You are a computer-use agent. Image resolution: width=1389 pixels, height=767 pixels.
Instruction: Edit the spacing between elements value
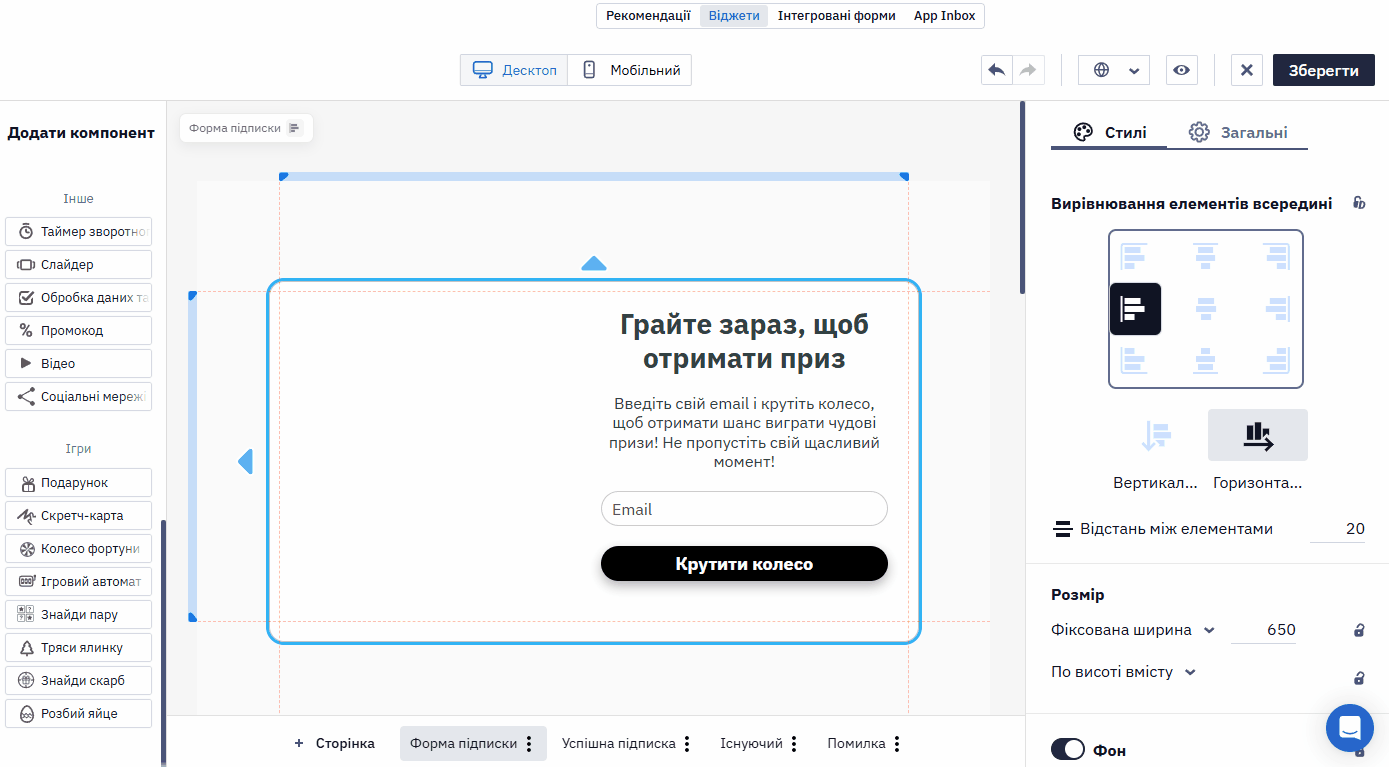[1338, 529]
